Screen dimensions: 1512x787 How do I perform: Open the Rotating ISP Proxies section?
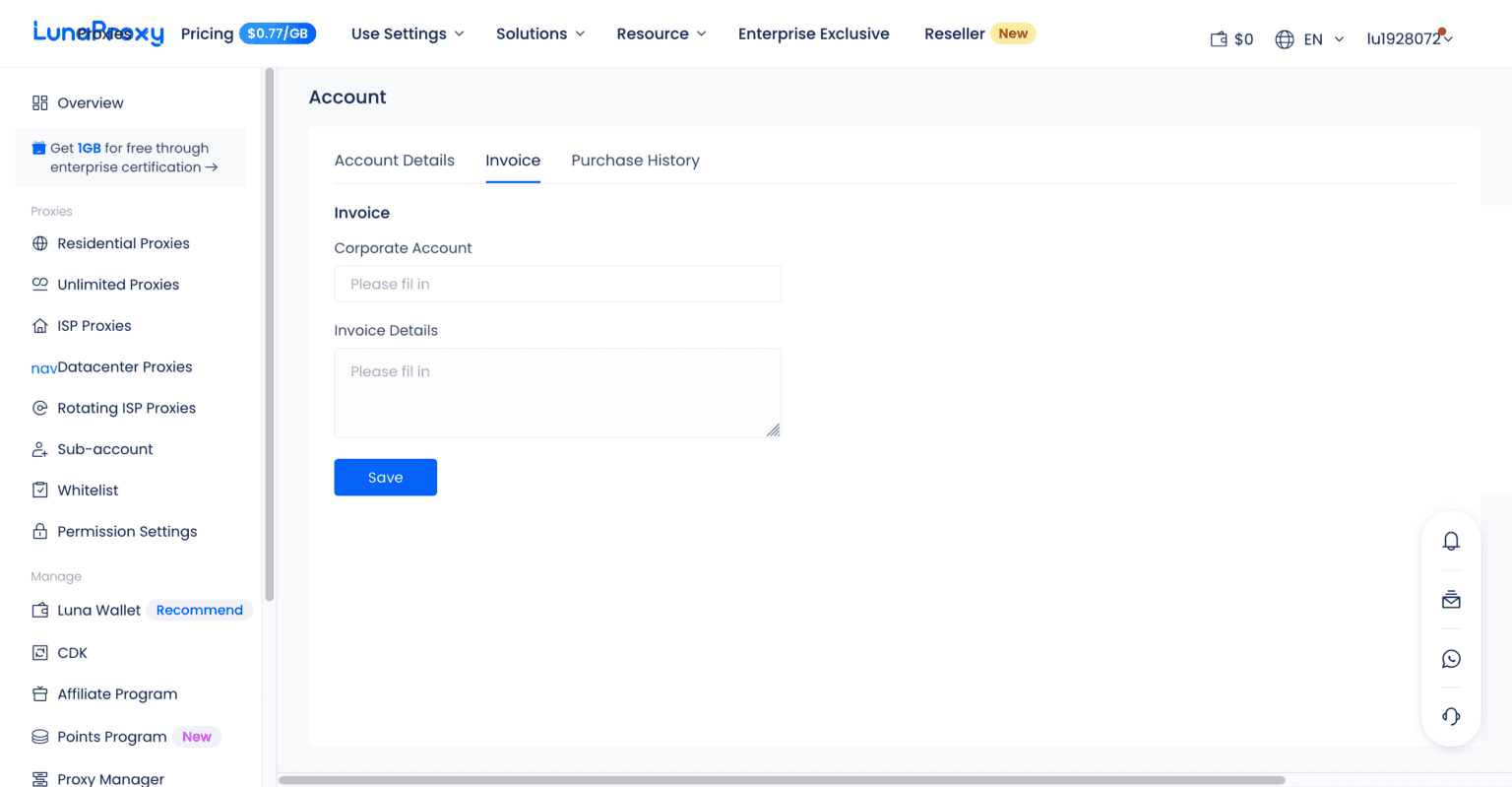128,408
